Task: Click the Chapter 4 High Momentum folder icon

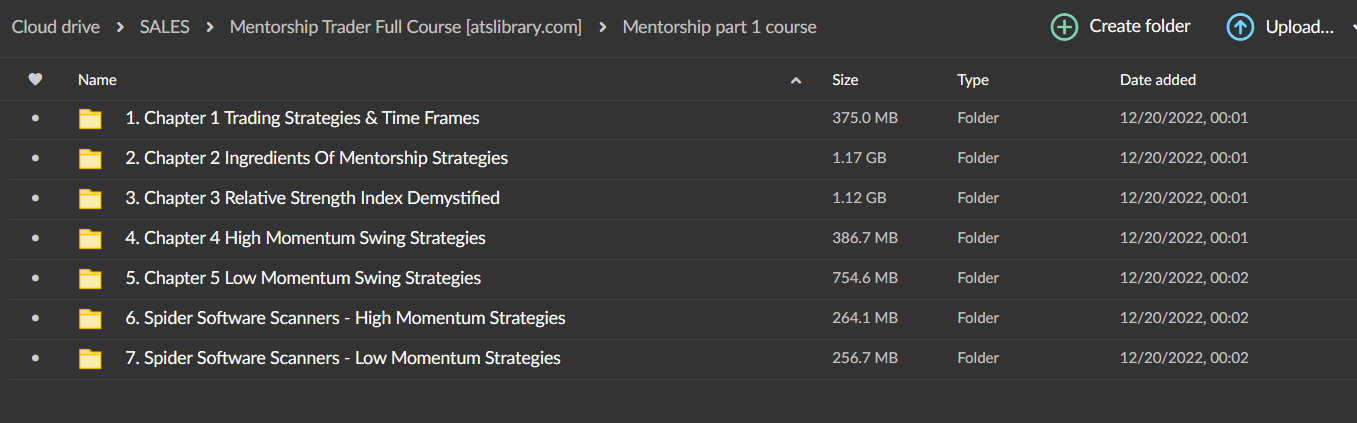Action: (x=91, y=239)
